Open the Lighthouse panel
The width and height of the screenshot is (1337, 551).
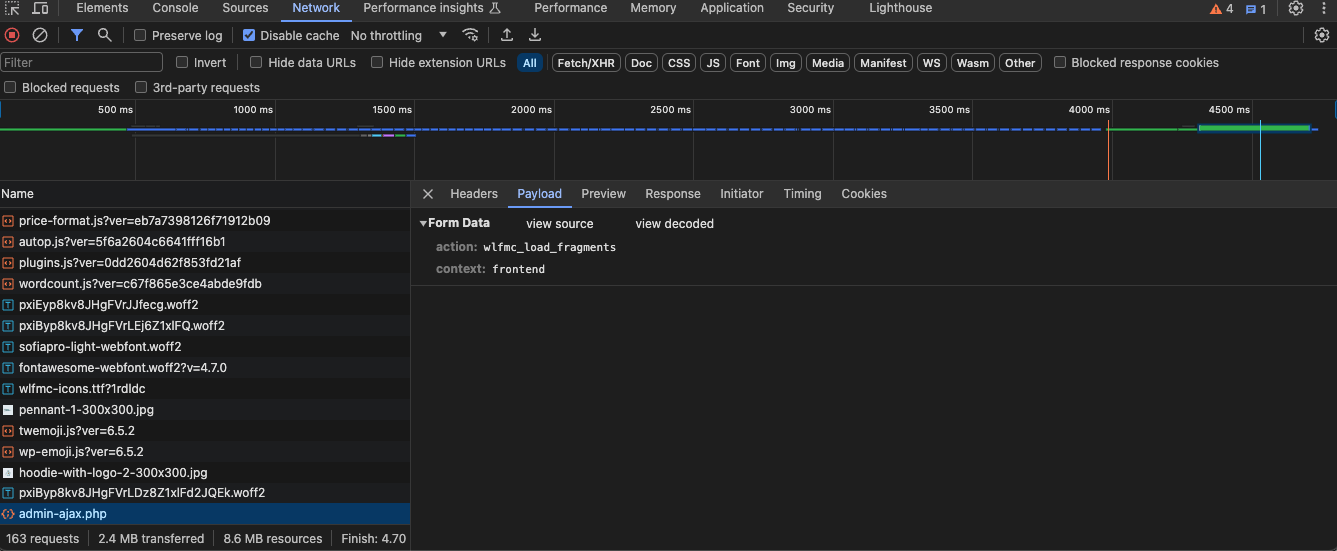900,8
